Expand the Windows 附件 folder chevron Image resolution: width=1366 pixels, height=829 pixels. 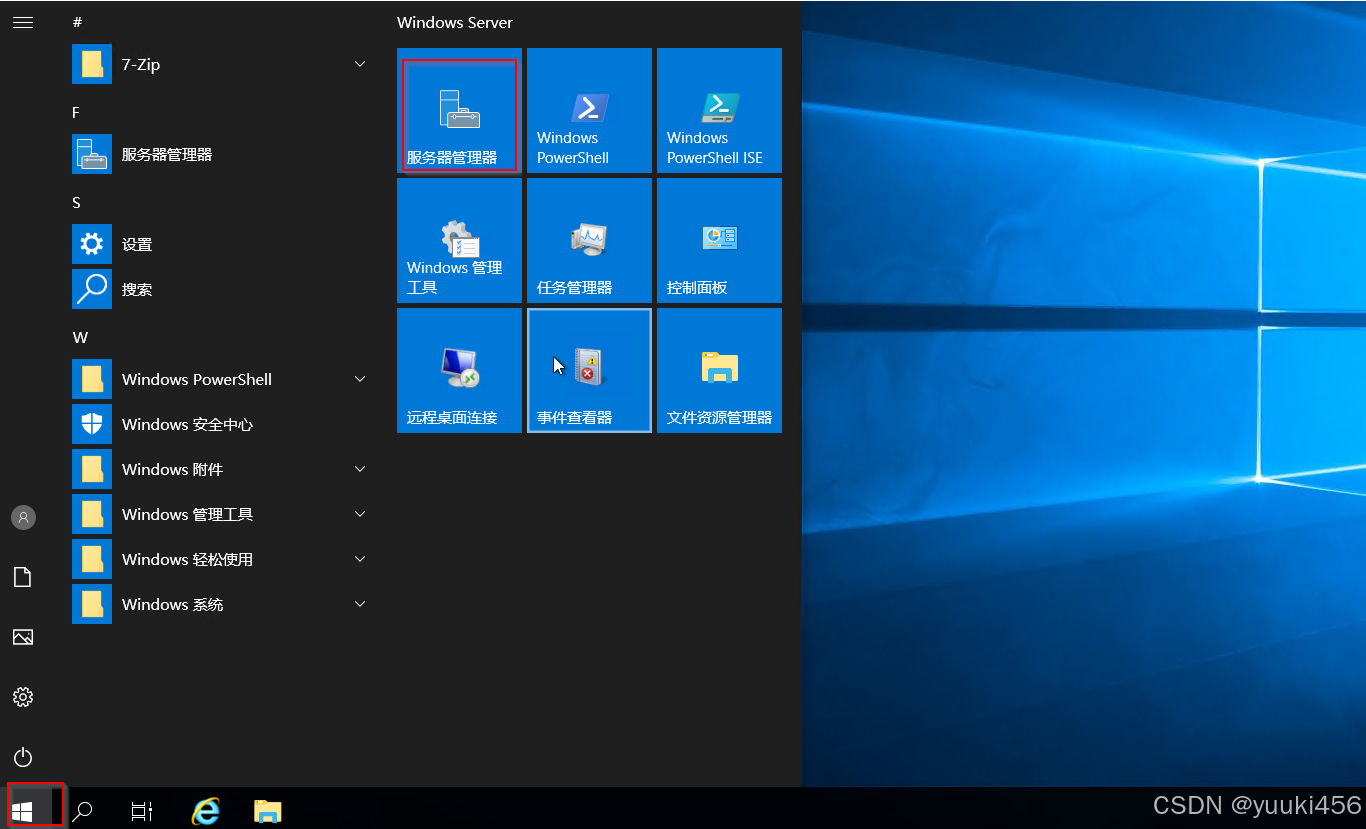pyautogui.click(x=360, y=469)
